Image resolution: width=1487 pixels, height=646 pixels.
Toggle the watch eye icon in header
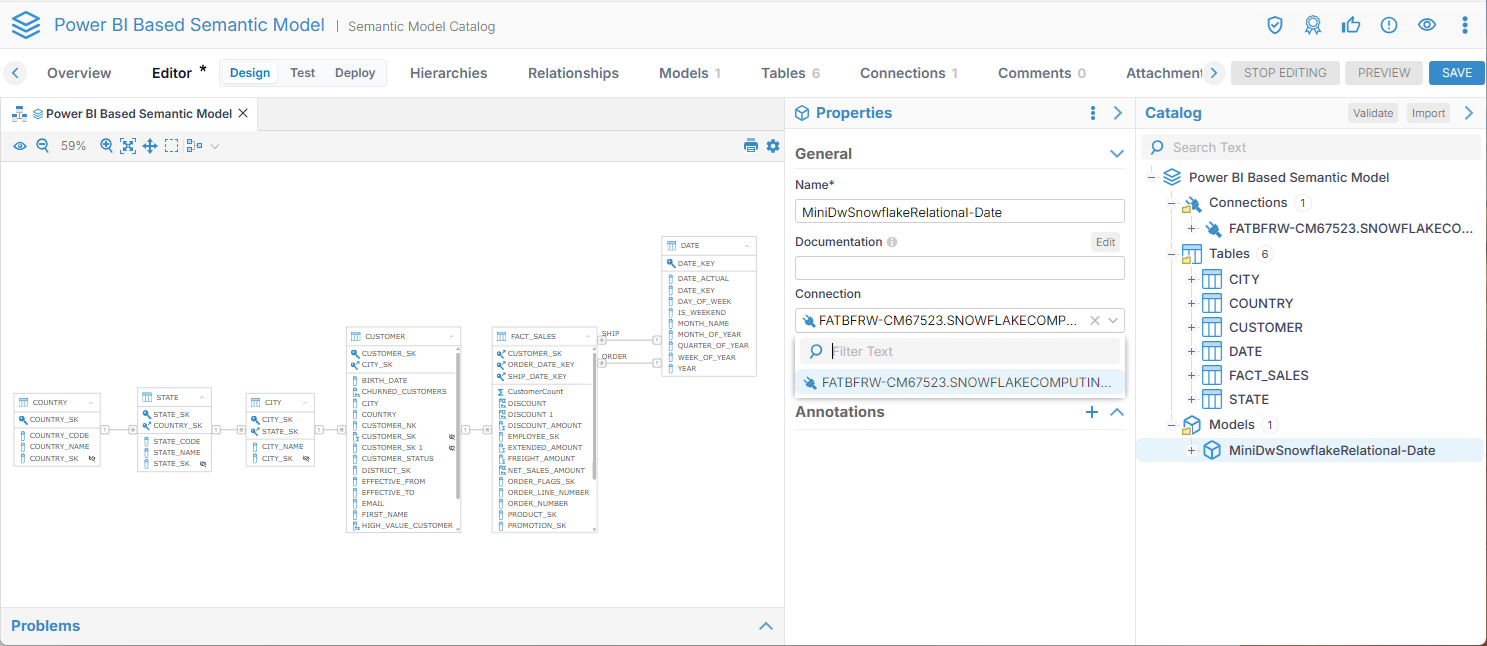tap(1427, 25)
